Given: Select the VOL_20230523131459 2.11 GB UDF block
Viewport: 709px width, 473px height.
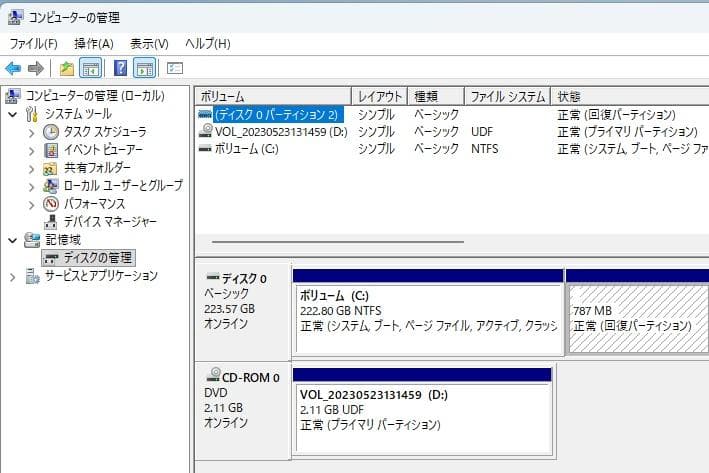Looking at the screenshot, I should pyautogui.click(x=422, y=412).
